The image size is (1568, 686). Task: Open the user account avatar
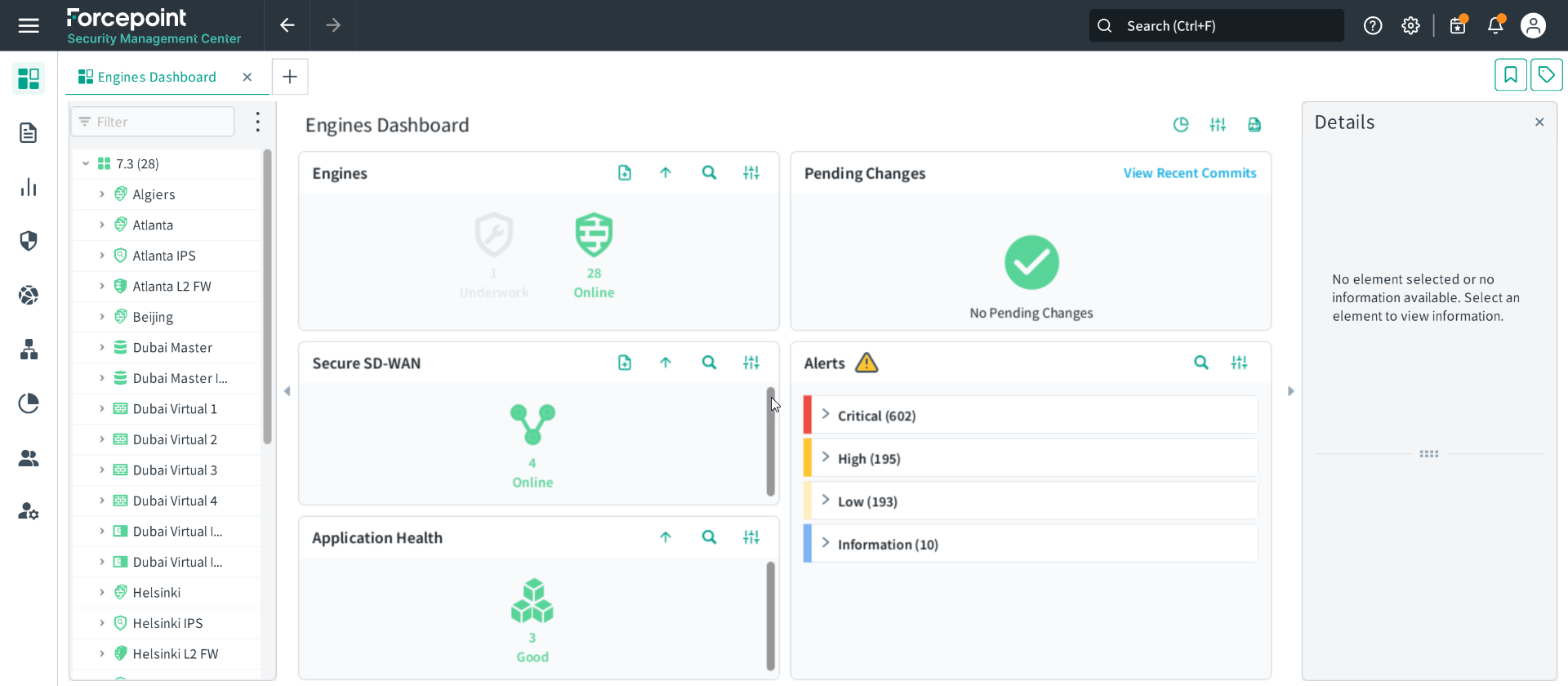click(1533, 25)
